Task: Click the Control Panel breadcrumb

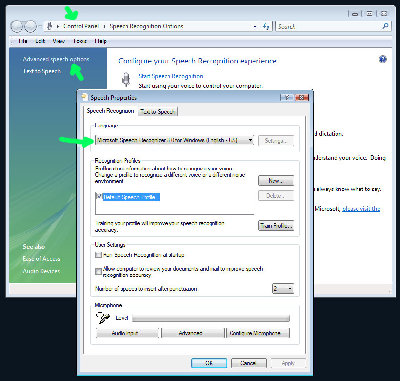Action: pyautogui.click(x=81, y=26)
